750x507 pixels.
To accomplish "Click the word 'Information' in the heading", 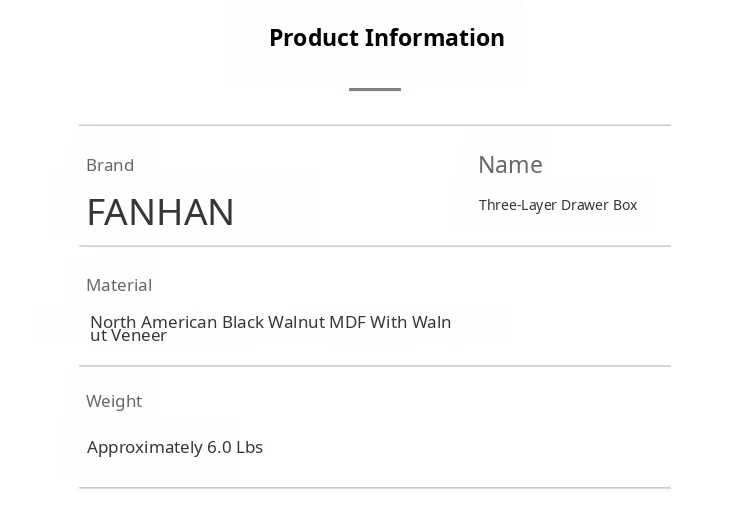I will tap(435, 38).
